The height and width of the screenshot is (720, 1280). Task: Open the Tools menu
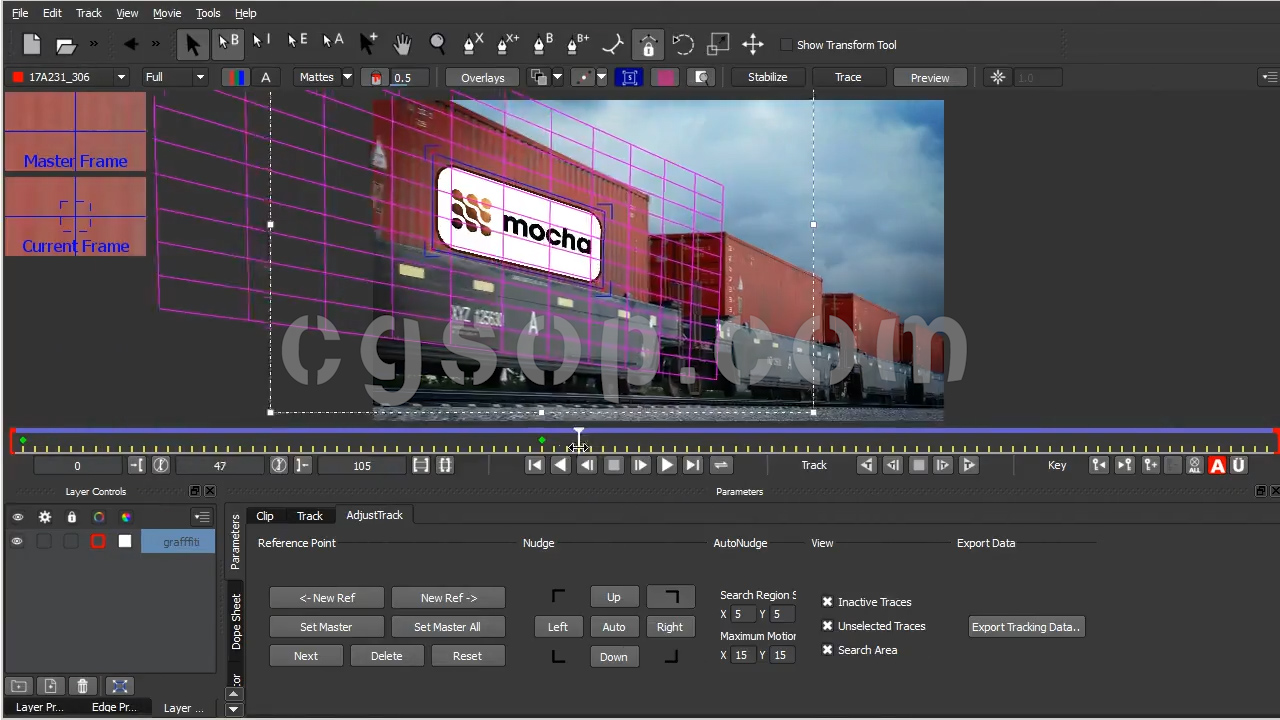[208, 13]
